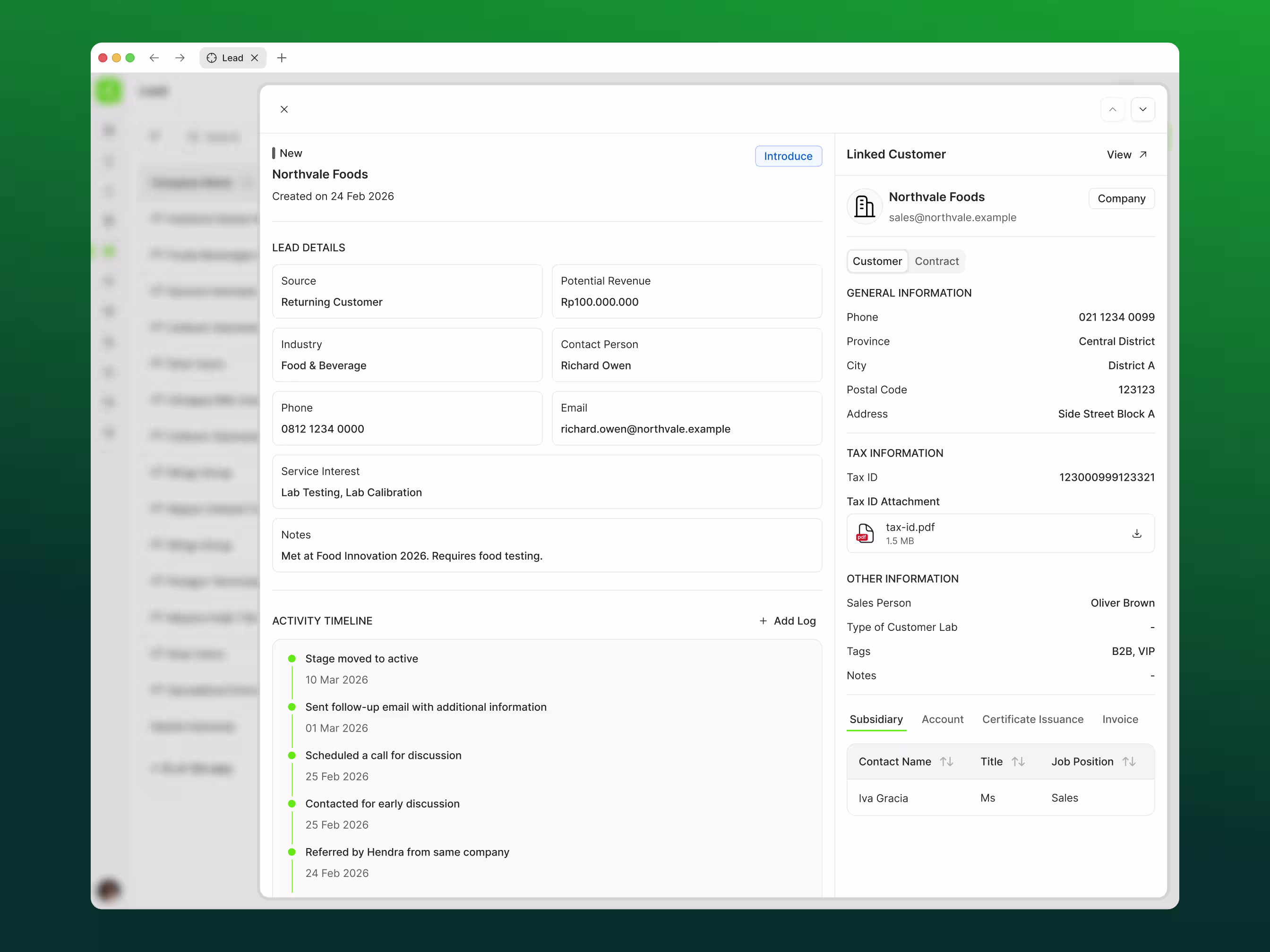Image resolution: width=1270 pixels, height=952 pixels.
Task: Click Contacted for early discussion entry
Action: click(382, 803)
